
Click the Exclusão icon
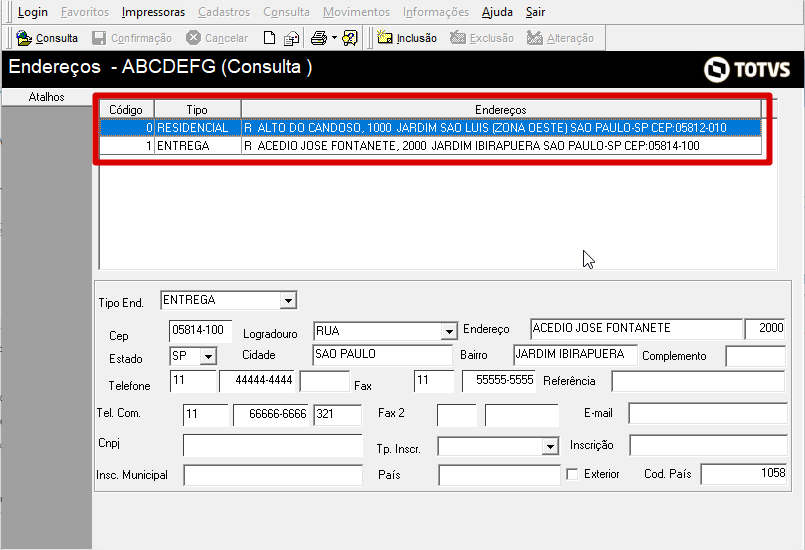tap(457, 37)
